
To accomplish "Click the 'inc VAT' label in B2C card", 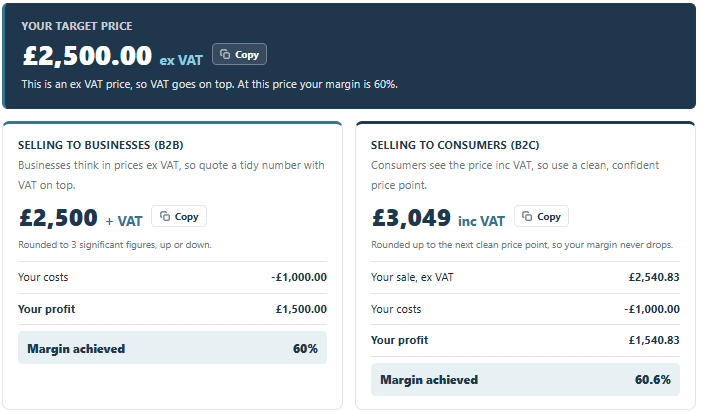I will point(481,222).
